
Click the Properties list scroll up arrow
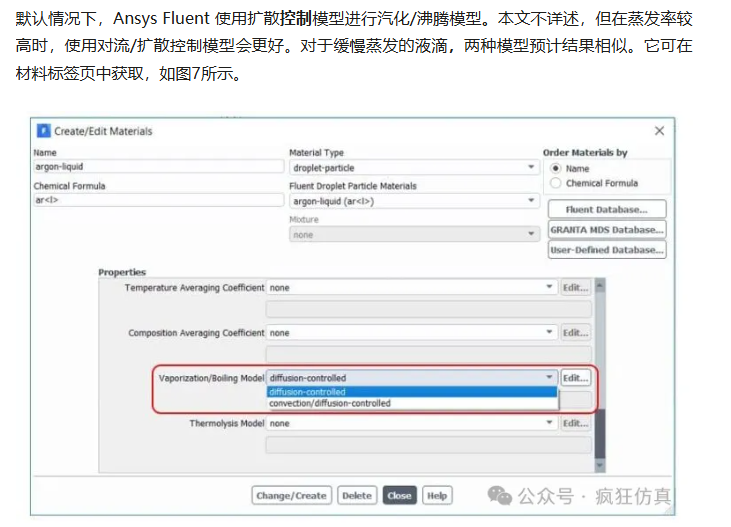[600, 285]
